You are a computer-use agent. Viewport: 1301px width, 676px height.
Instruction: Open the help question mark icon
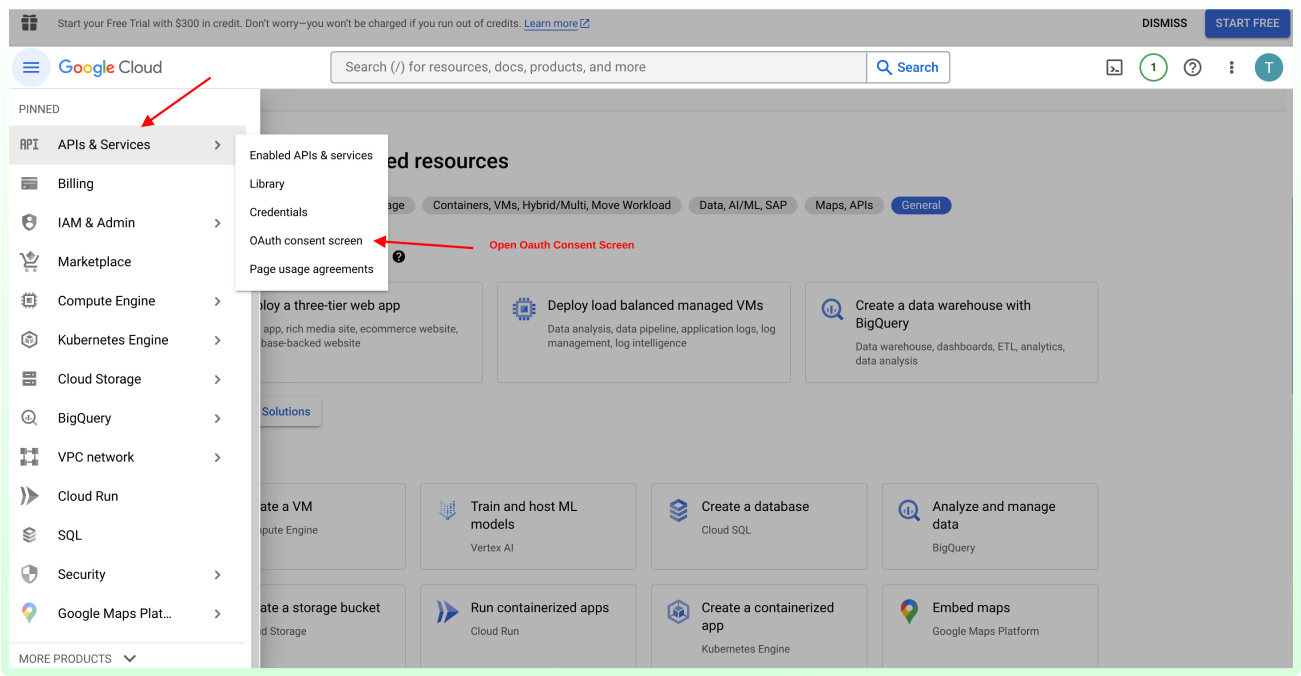1192,67
